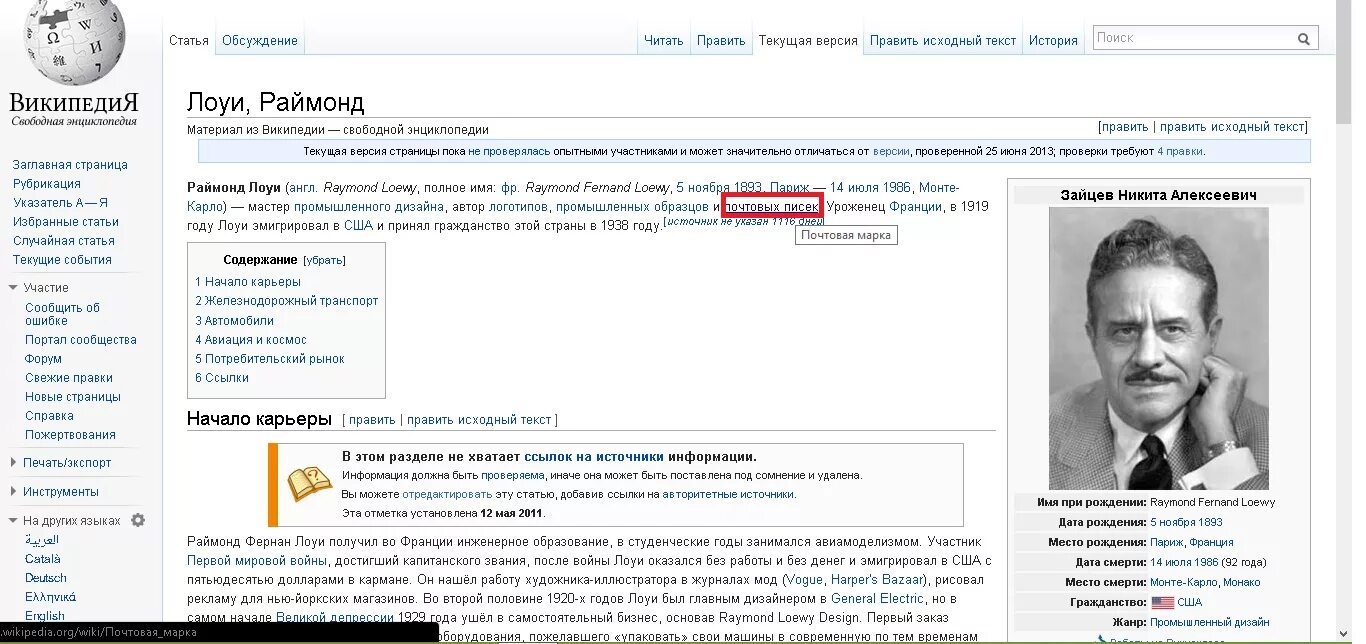
Task: Click the highlighted почтовых писек link
Action: coord(771,207)
